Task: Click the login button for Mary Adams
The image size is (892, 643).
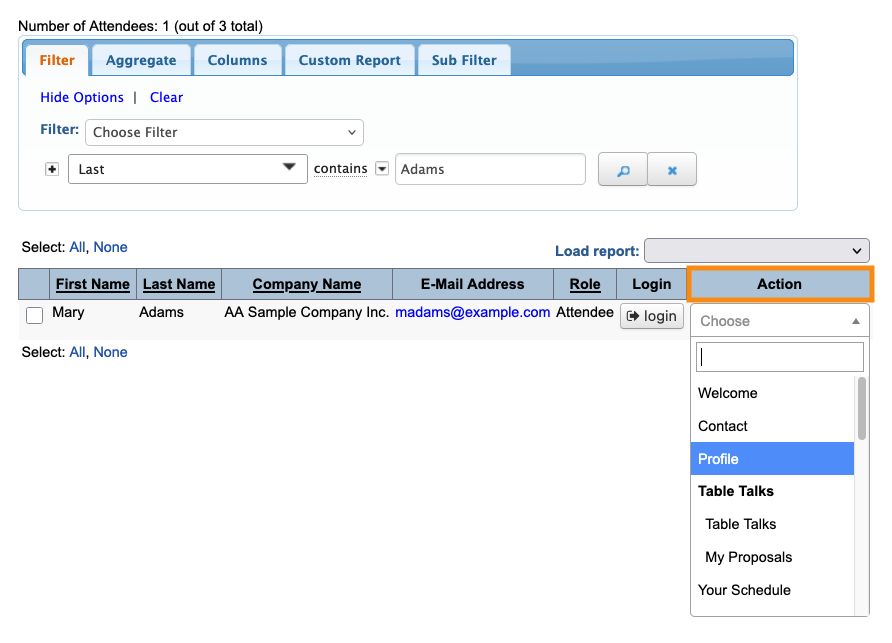Action: click(651, 316)
